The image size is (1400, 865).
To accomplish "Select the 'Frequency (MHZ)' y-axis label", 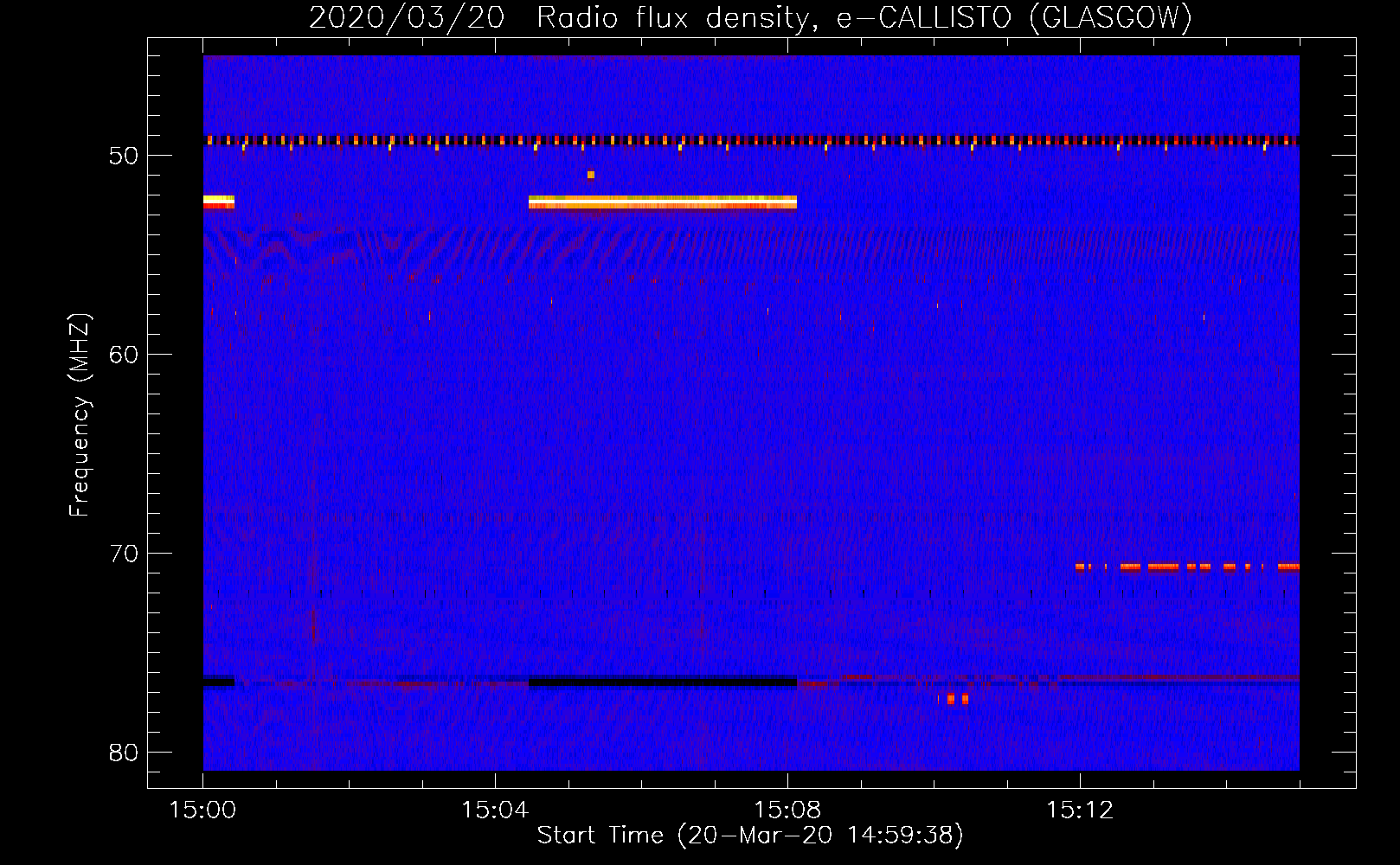I will click(x=80, y=415).
